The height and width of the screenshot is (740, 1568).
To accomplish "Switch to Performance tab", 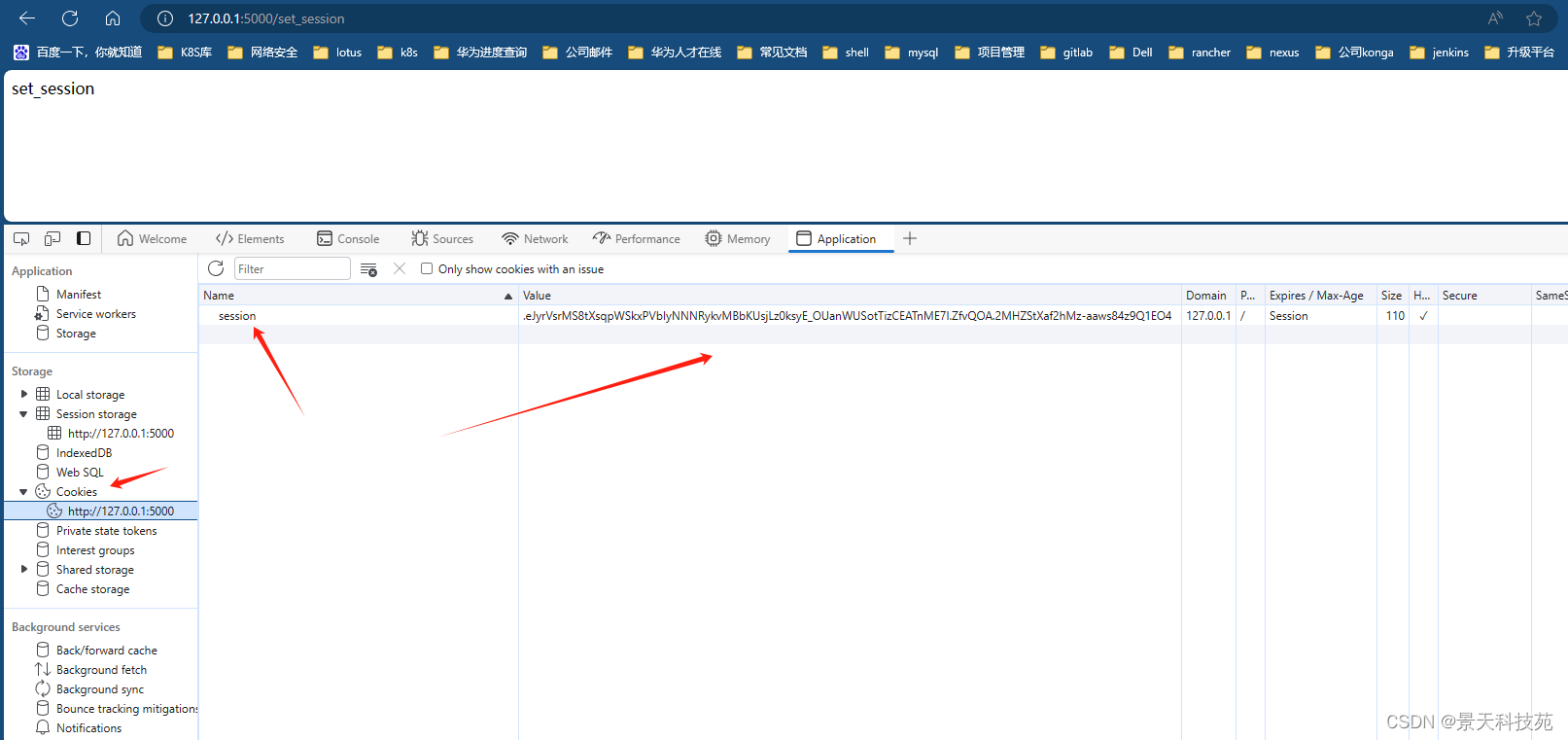I will [637, 238].
